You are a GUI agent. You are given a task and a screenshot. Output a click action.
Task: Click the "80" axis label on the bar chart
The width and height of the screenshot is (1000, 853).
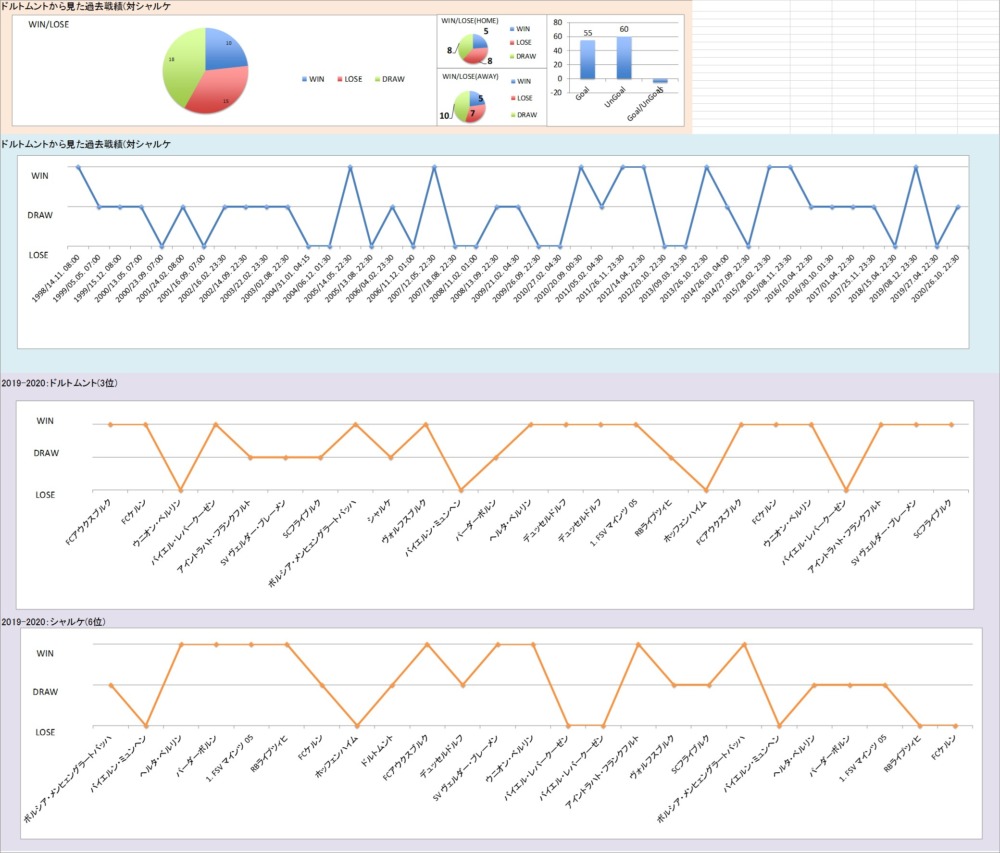557,22
